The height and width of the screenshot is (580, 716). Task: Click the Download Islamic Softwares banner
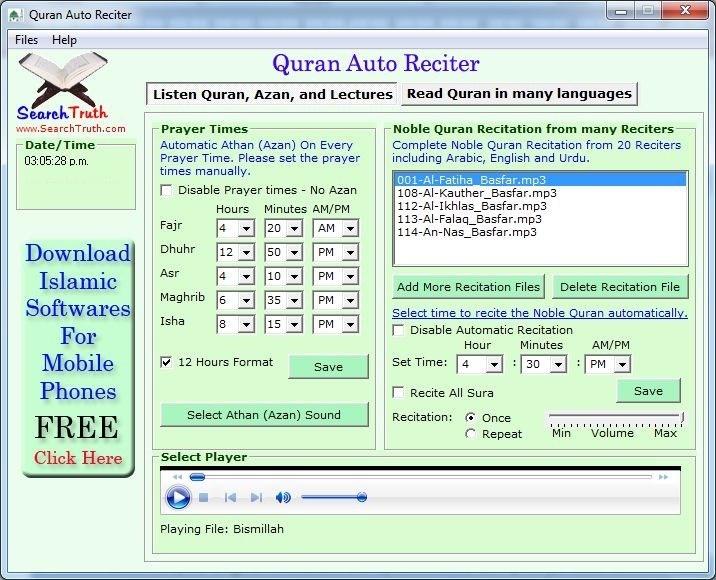tap(78, 359)
